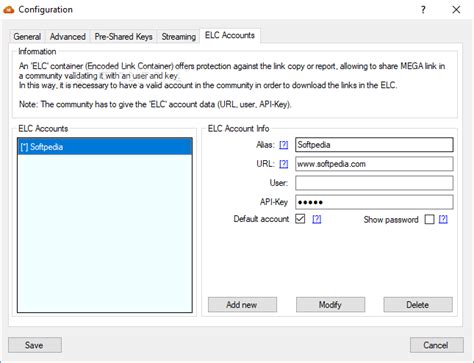Click the API-Key password field
This screenshot has width=474, height=363.
[x=374, y=202]
